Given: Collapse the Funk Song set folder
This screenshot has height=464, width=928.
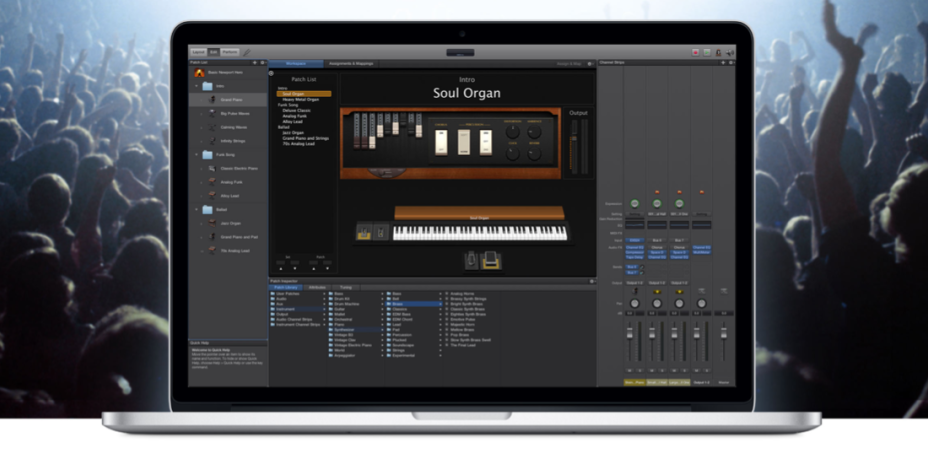Looking at the screenshot, I should [x=197, y=155].
